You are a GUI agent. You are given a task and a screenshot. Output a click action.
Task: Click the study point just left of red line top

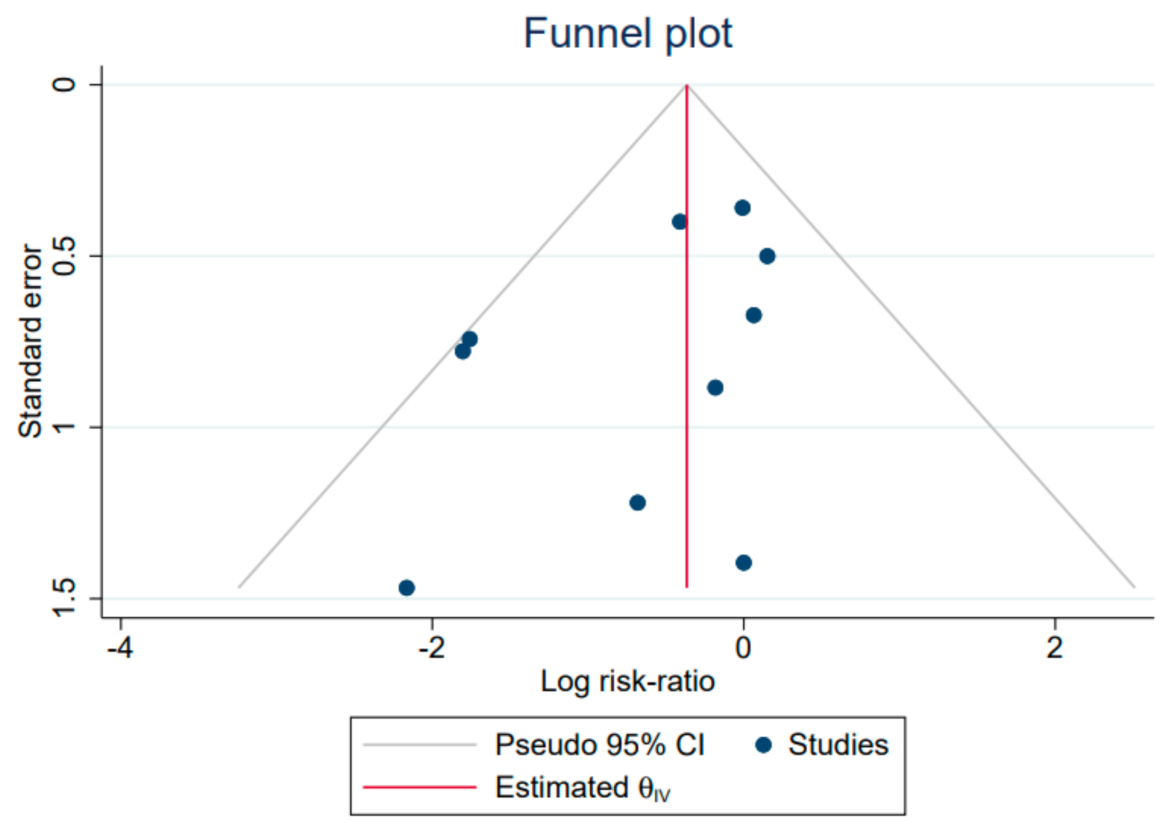pos(680,221)
